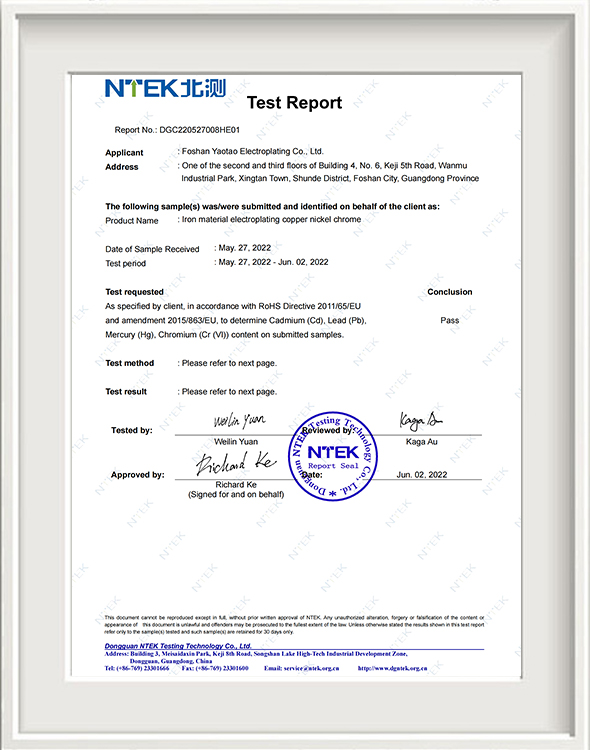
Task: Click the Address label
Action: [x=122, y=167]
